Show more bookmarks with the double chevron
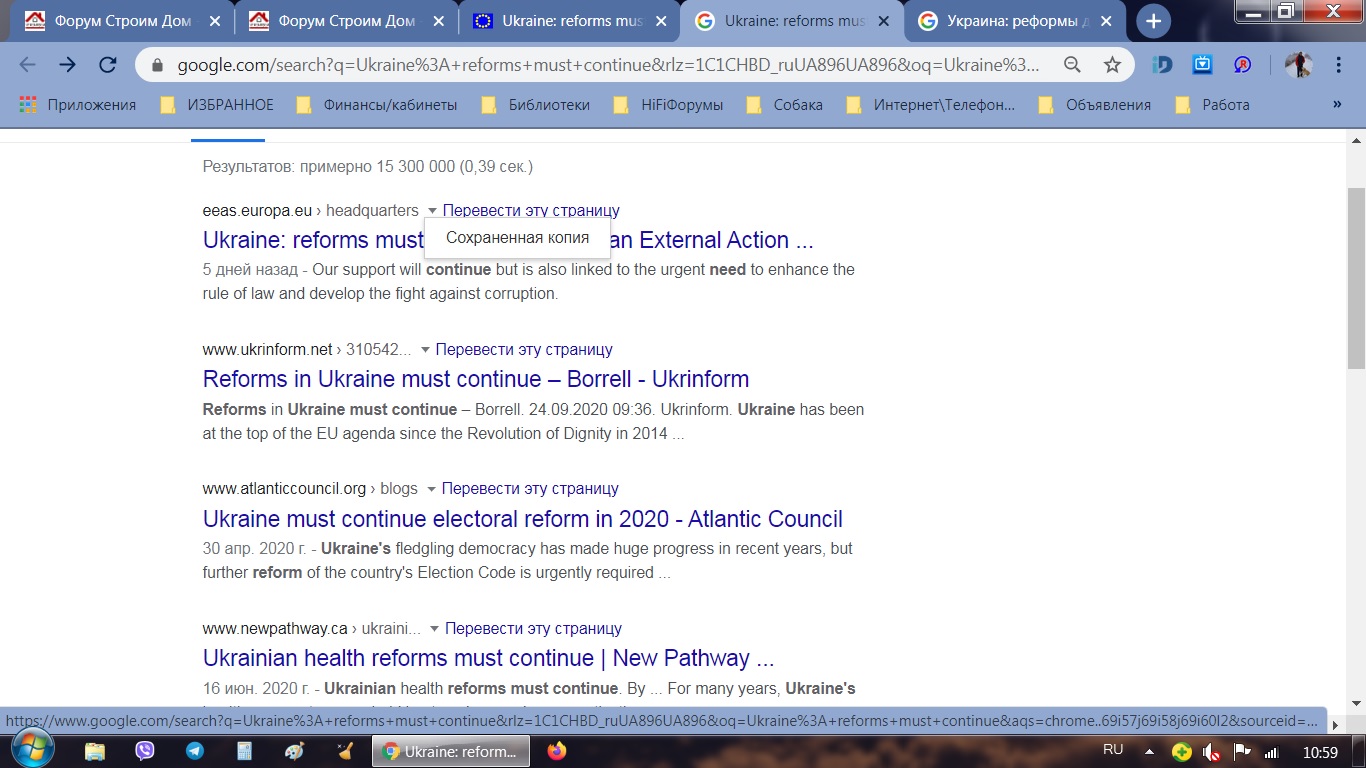 pos(1337,104)
